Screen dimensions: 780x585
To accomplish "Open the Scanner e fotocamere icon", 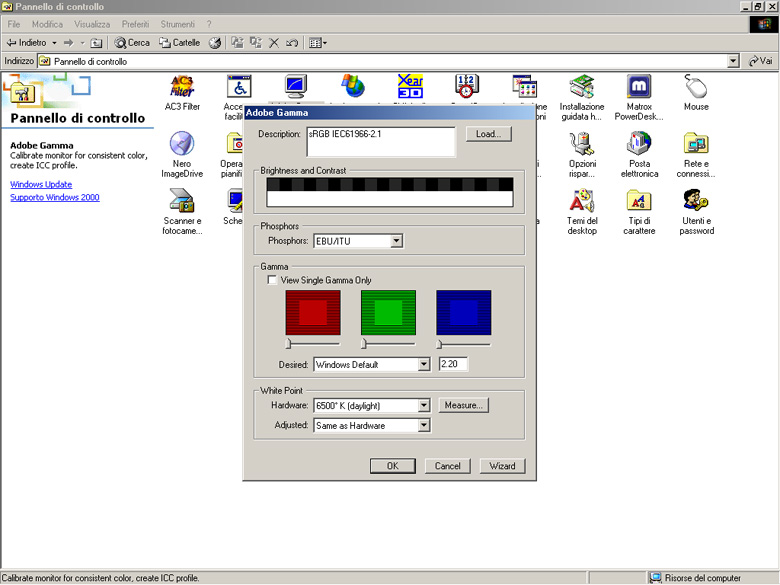I will pos(182,211).
